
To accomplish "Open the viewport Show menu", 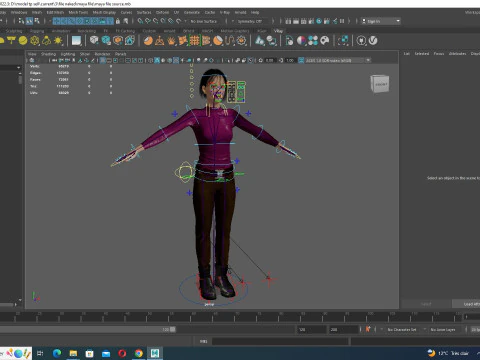I will coord(85,54).
